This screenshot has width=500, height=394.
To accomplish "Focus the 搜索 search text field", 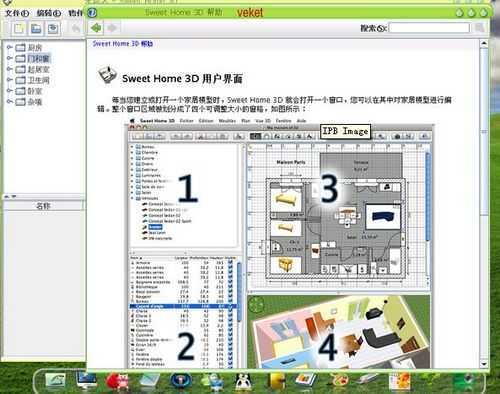I will [x=429, y=28].
